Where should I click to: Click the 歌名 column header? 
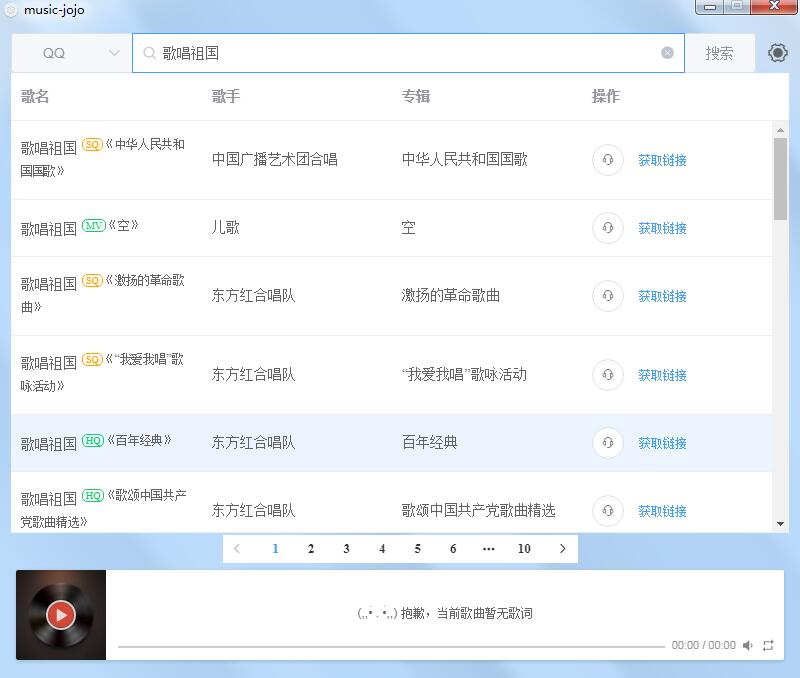pyautogui.click(x=35, y=96)
